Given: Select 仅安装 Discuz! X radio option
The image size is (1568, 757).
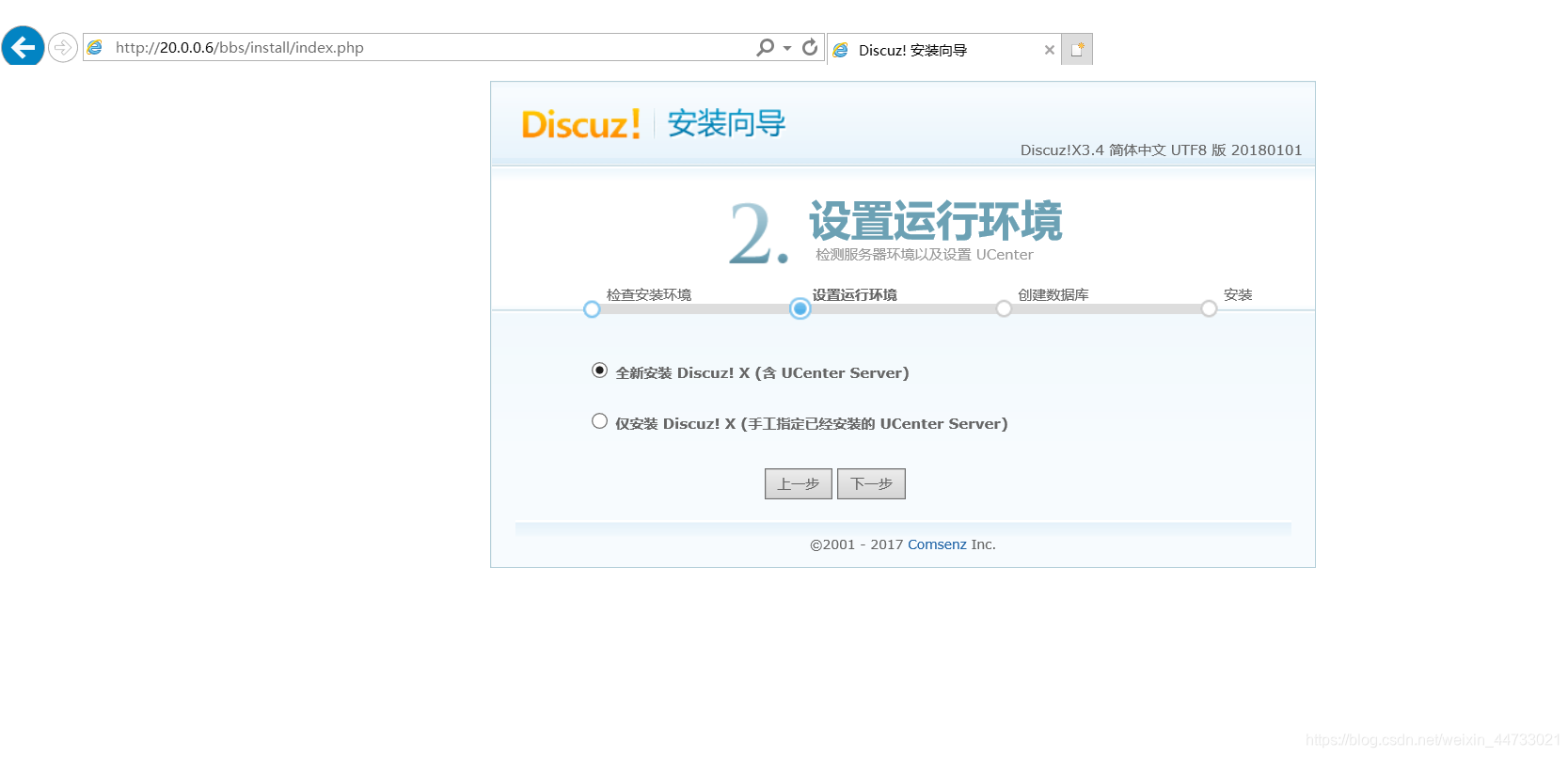Looking at the screenshot, I should pos(599,421).
